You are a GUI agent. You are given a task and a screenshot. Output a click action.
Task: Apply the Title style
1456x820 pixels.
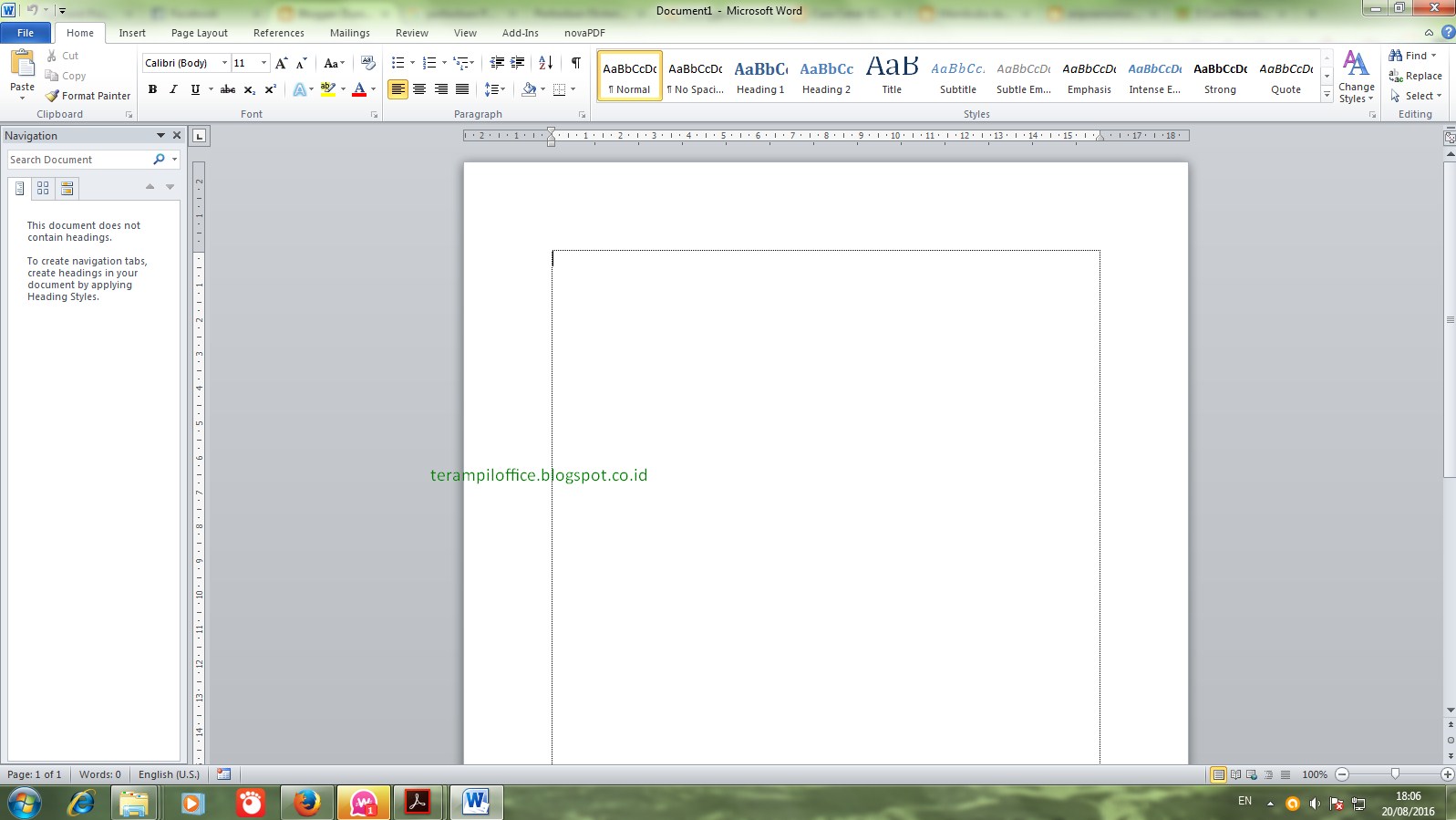pos(892,76)
